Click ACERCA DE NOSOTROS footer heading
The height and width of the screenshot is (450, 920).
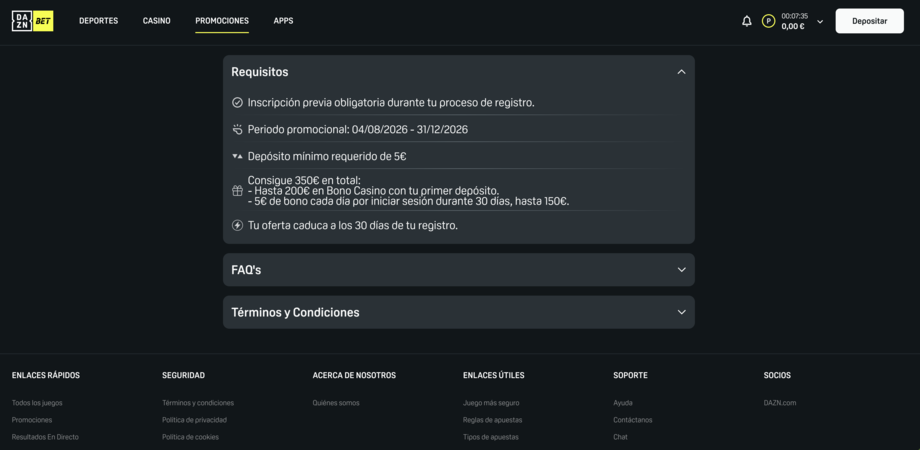(354, 375)
